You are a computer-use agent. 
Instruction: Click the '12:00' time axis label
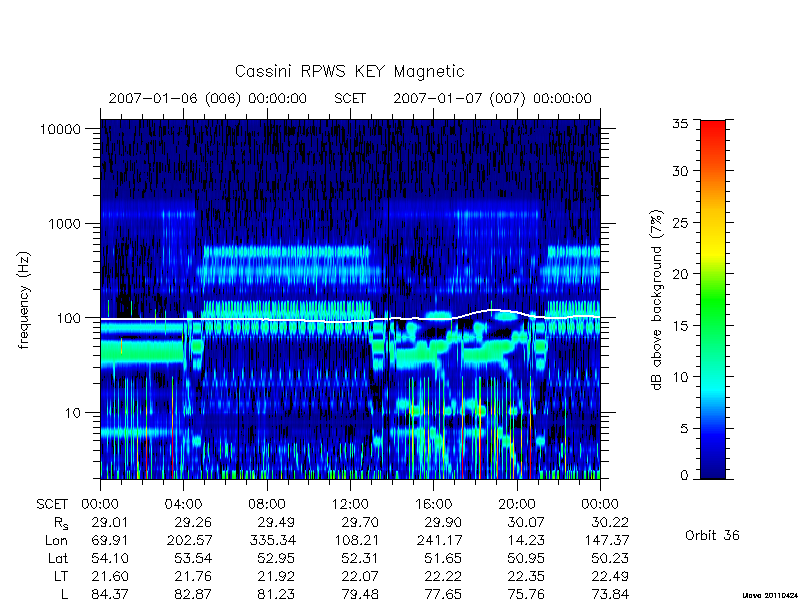(350, 505)
